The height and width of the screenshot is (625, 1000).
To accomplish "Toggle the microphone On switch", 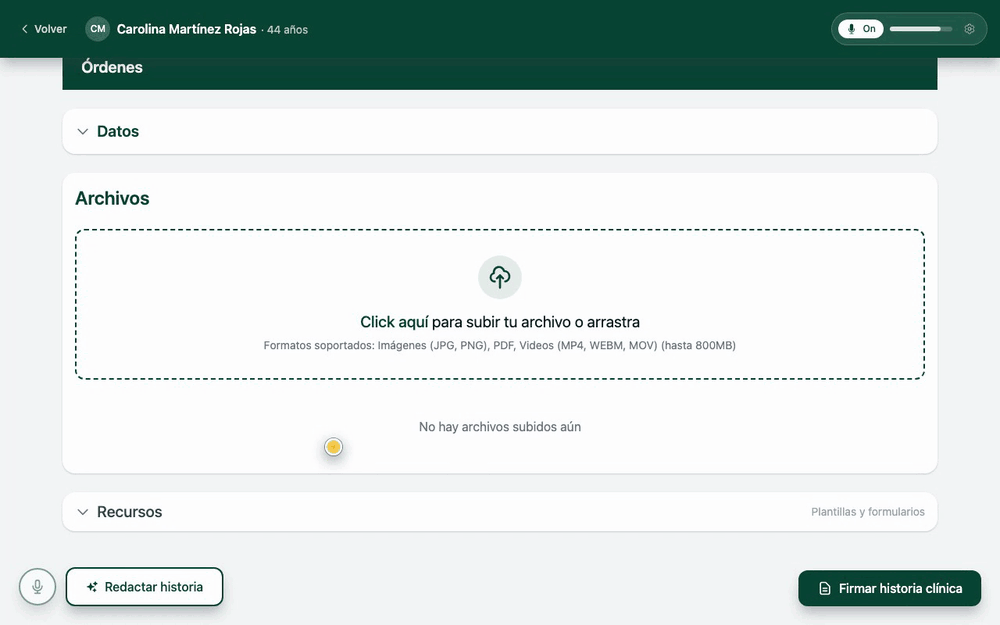I will [860, 29].
